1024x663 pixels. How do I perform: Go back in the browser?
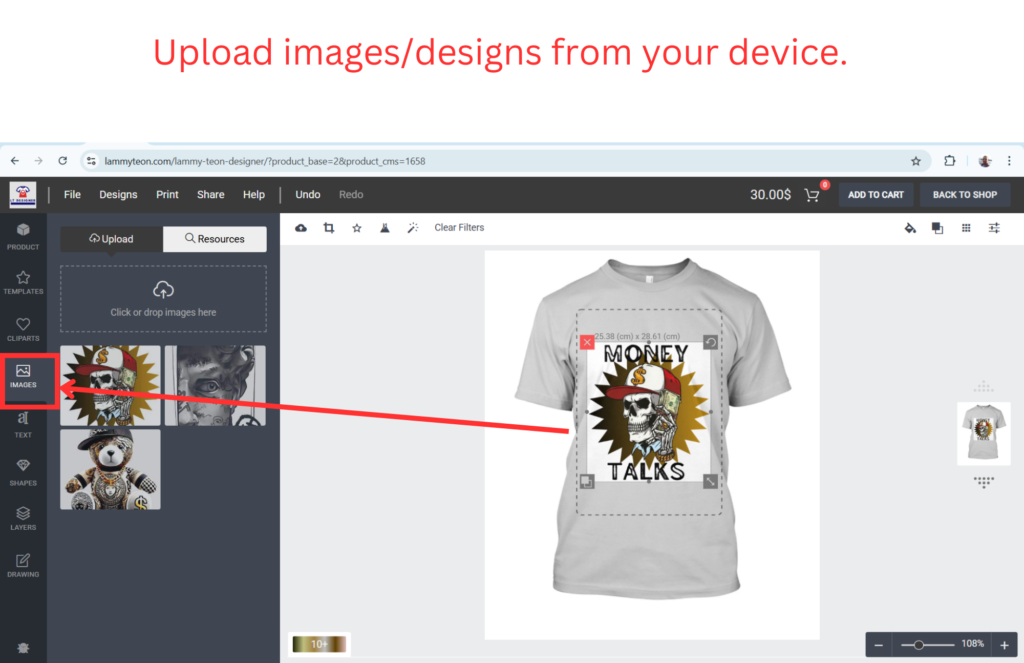pyautogui.click(x=15, y=161)
